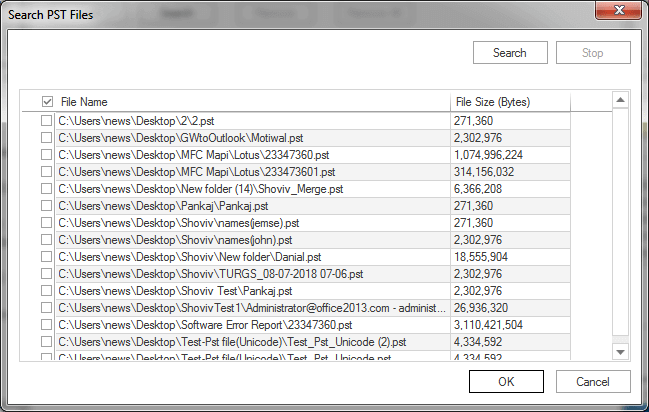Image resolution: width=649 pixels, height=412 pixels.
Task: Click the 1,074,996,224 file size cell
Action: coord(488,155)
